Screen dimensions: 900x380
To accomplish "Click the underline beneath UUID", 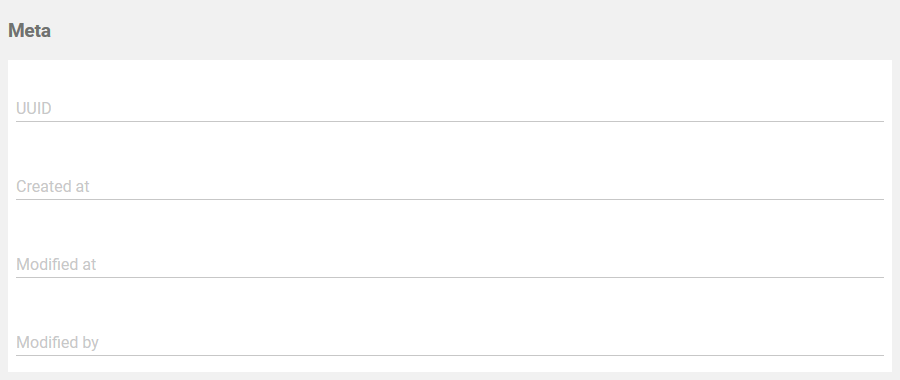I will (449, 122).
